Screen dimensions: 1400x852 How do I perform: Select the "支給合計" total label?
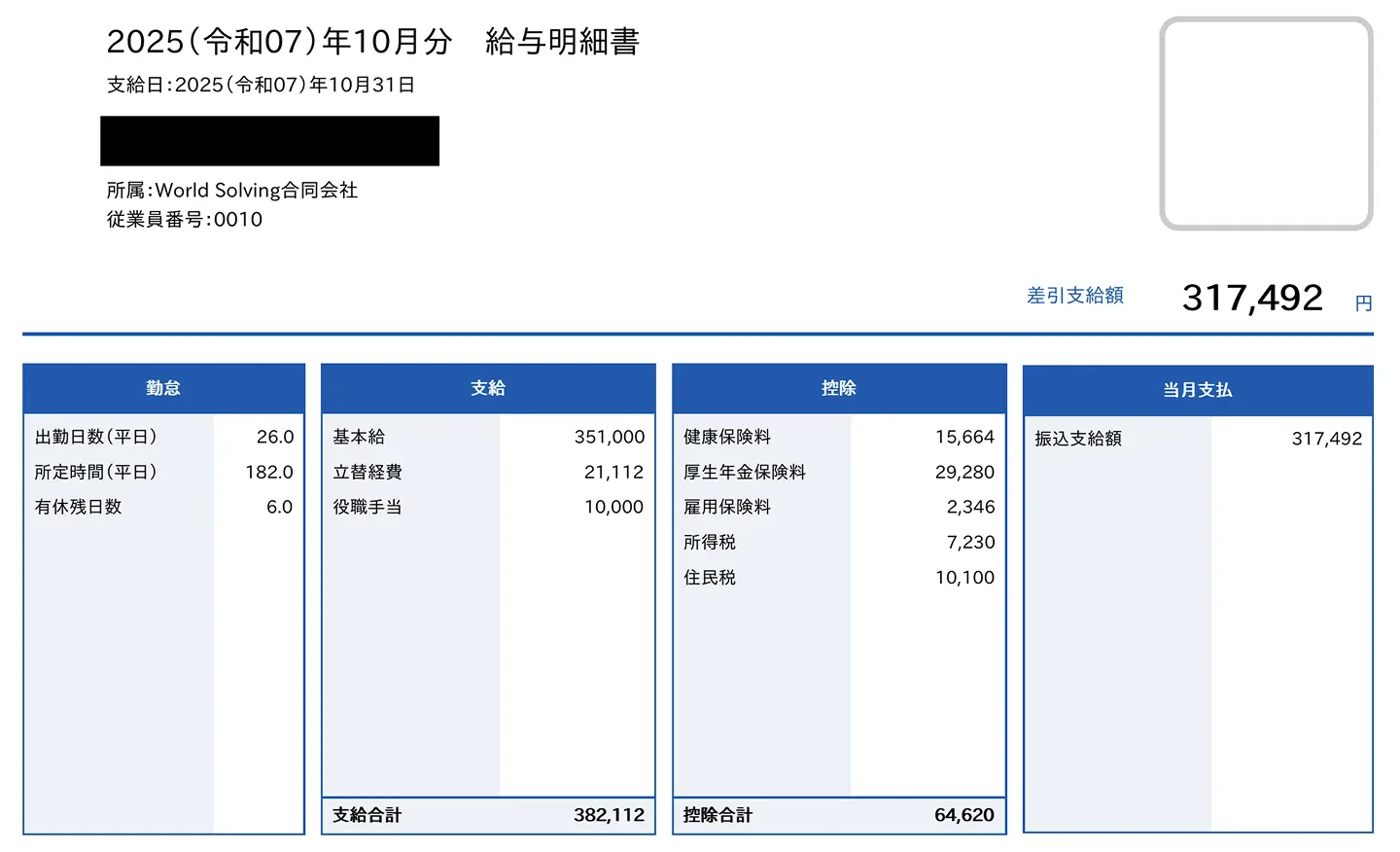click(367, 815)
